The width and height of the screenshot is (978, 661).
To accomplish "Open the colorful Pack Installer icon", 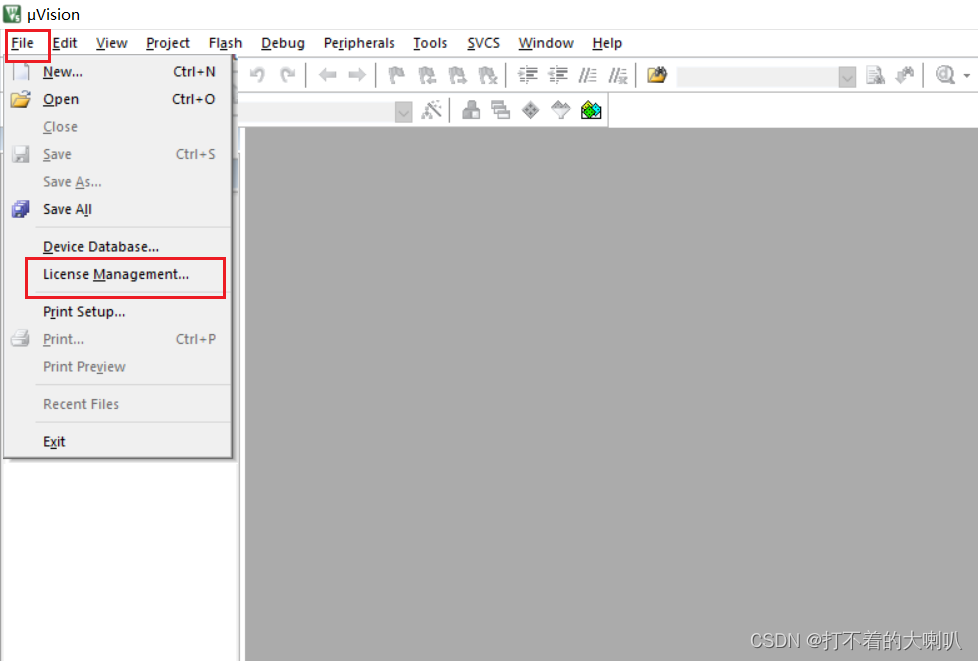I will point(591,110).
